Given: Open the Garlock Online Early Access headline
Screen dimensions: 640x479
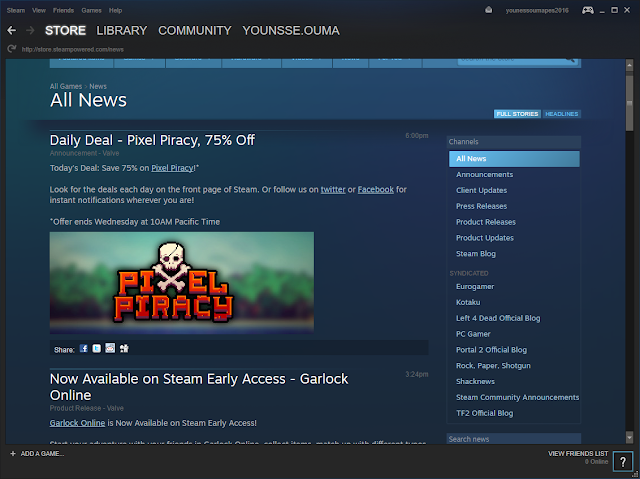Looking at the screenshot, I should pyautogui.click(x=199, y=387).
